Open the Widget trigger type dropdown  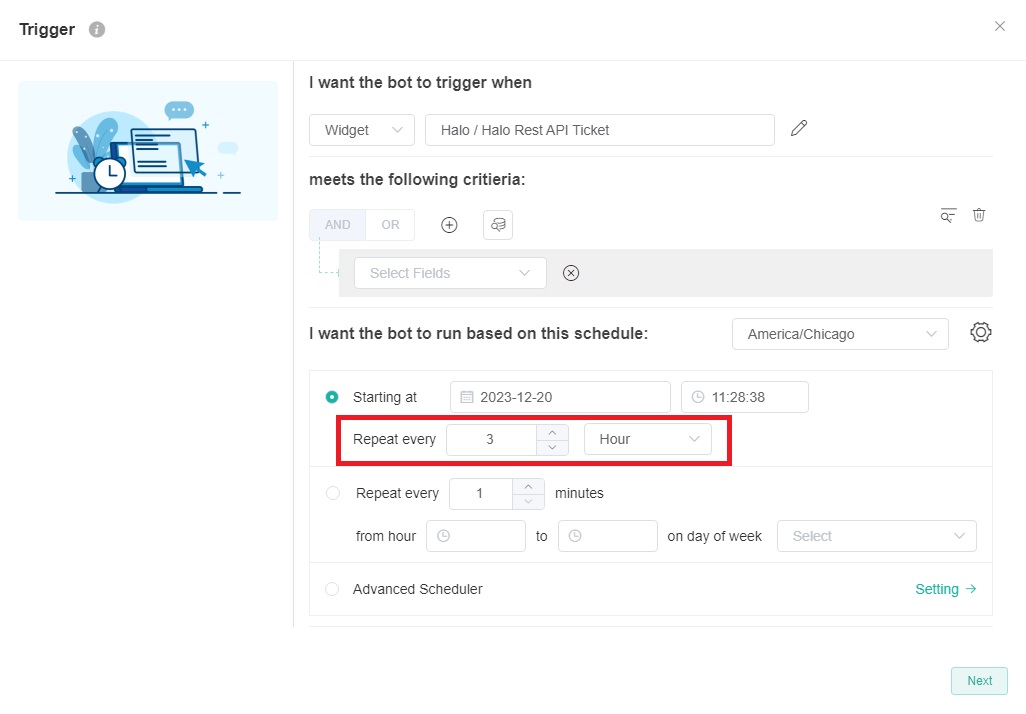click(x=361, y=130)
